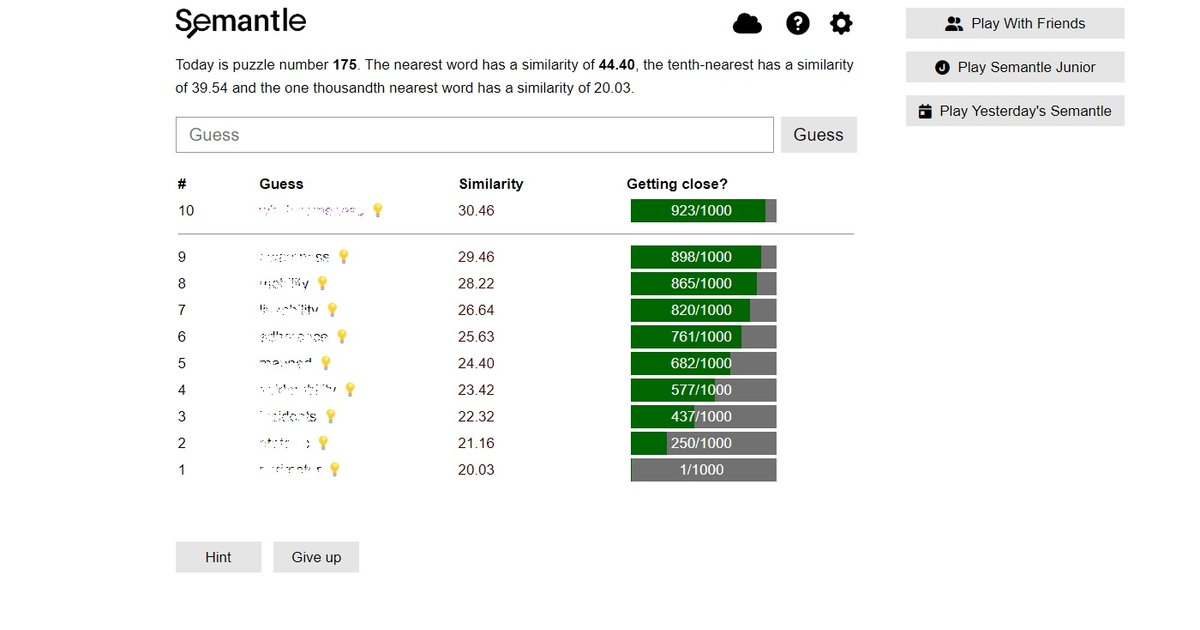The height and width of the screenshot is (630, 1200).
Task: Click the blurred guess word in row 6
Action: pyautogui.click(x=293, y=337)
